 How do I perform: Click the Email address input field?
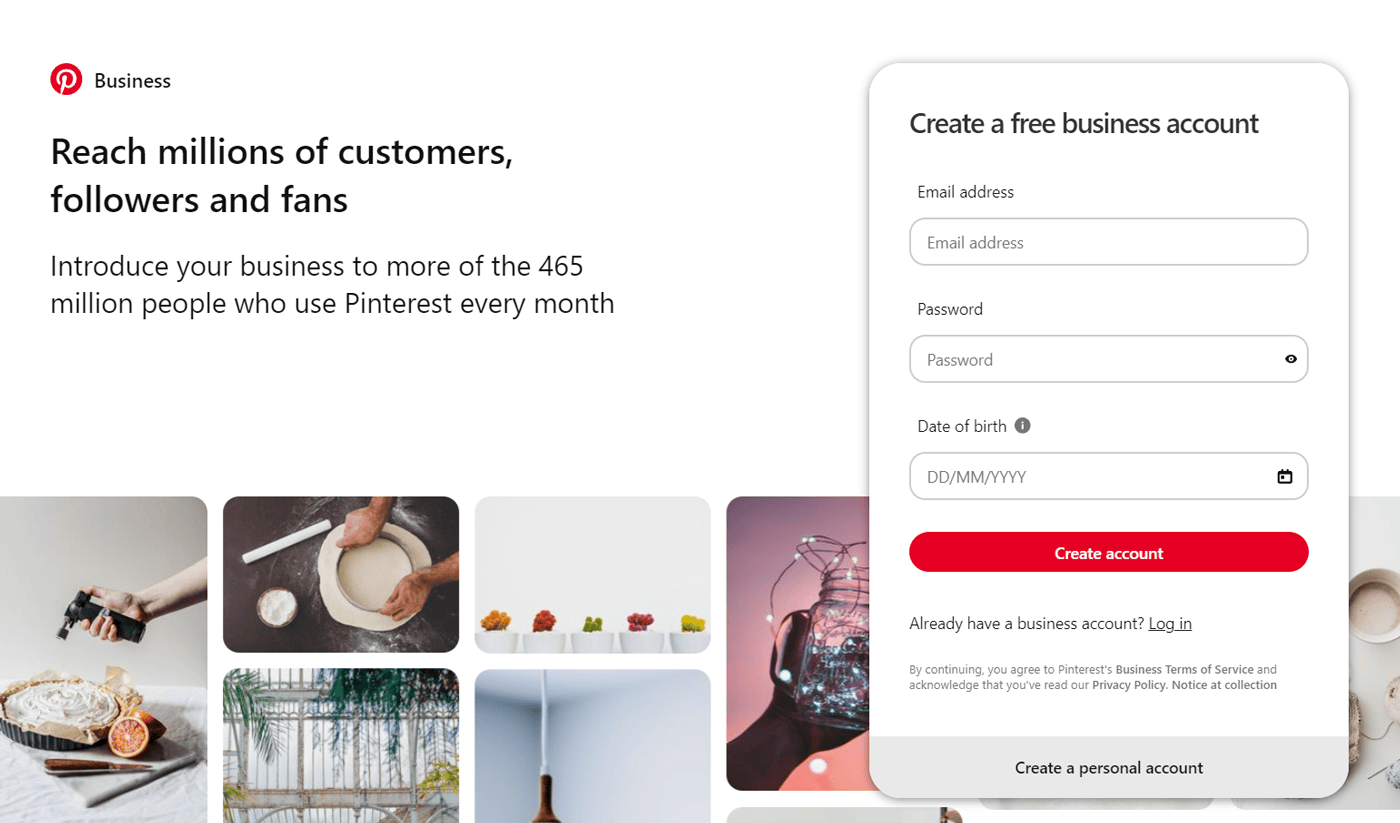tap(1108, 241)
